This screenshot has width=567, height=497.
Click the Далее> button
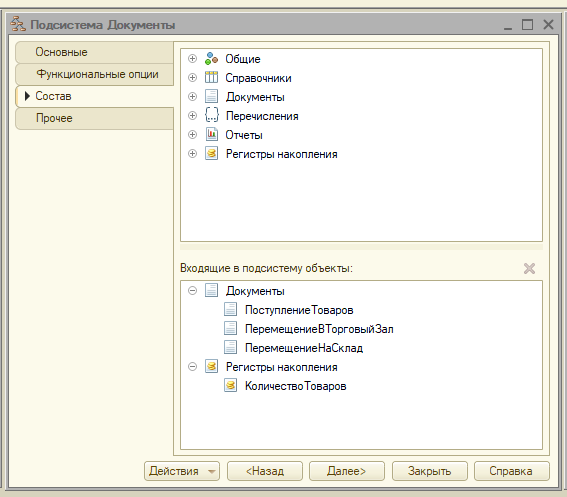(346, 471)
